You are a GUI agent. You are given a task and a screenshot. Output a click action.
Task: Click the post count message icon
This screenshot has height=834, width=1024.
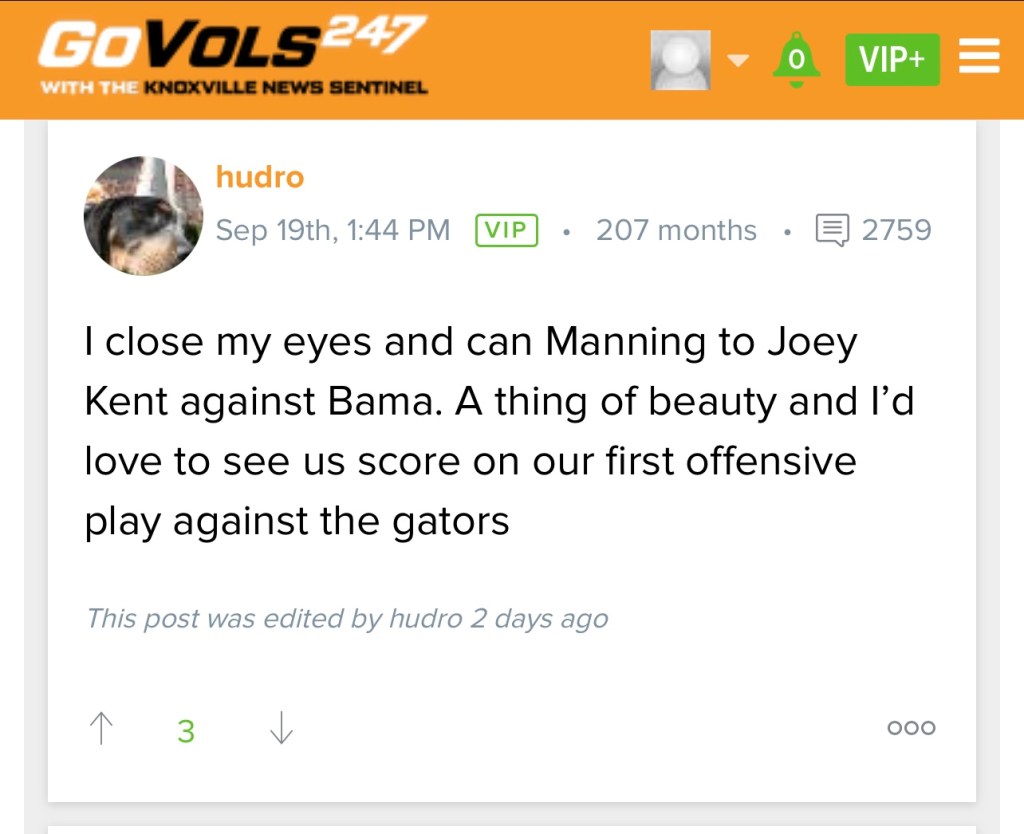click(832, 230)
